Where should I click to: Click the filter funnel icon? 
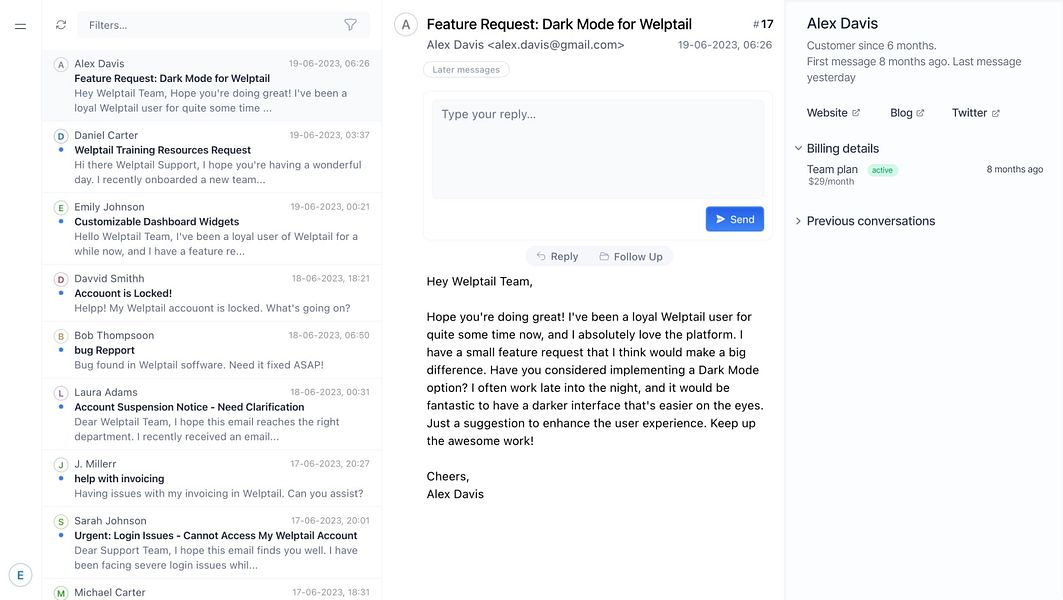click(x=350, y=25)
